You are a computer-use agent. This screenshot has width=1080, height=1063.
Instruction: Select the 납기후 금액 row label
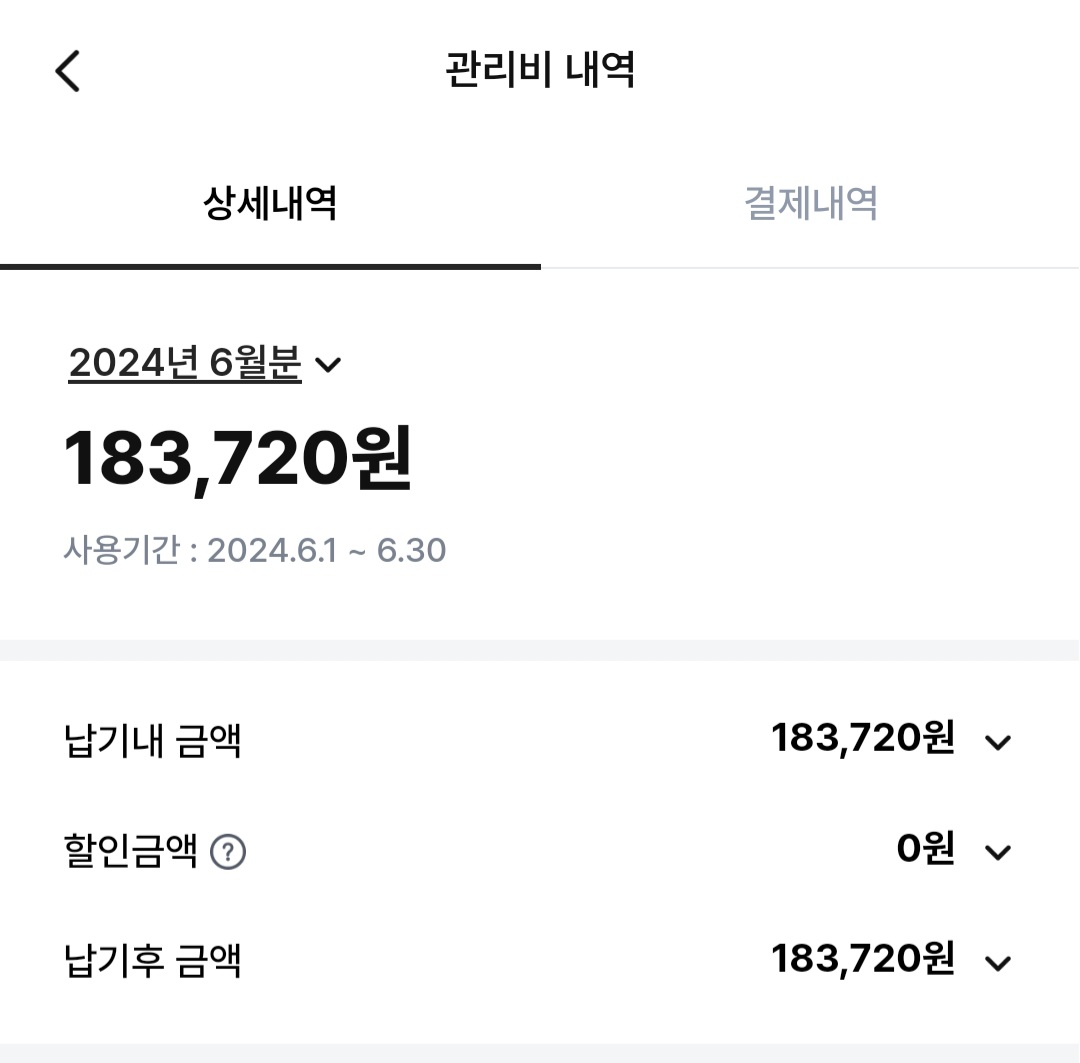pyautogui.click(x=153, y=962)
